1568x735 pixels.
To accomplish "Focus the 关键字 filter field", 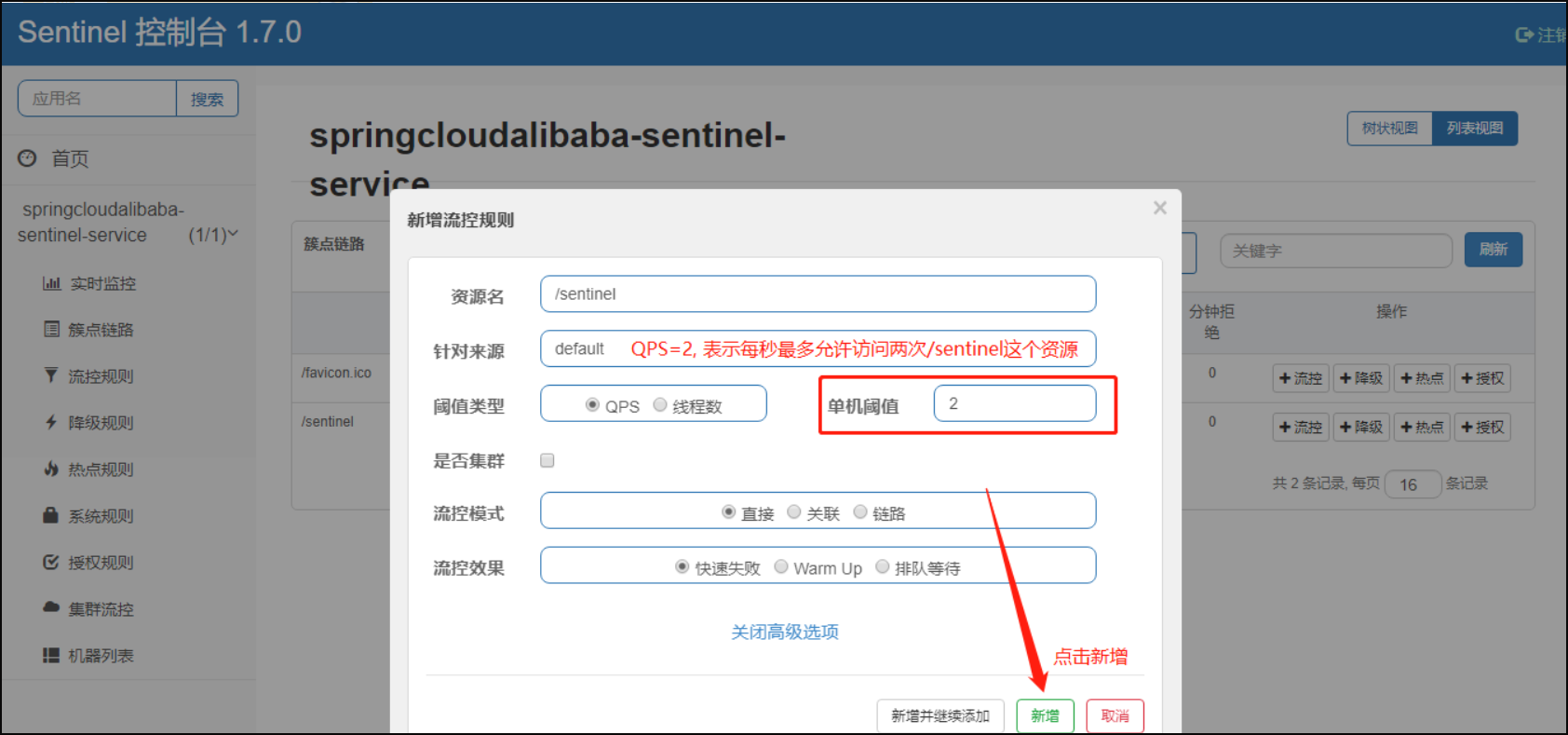I will 1336,251.
